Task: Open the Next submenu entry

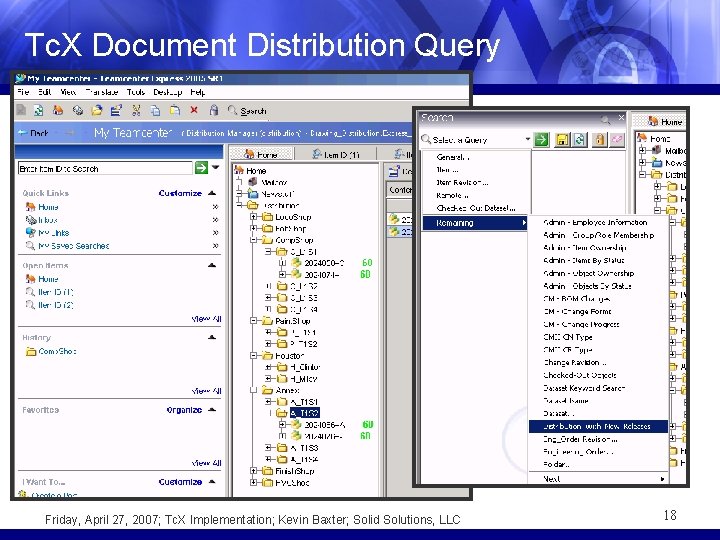Action: [x=598, y=479]
